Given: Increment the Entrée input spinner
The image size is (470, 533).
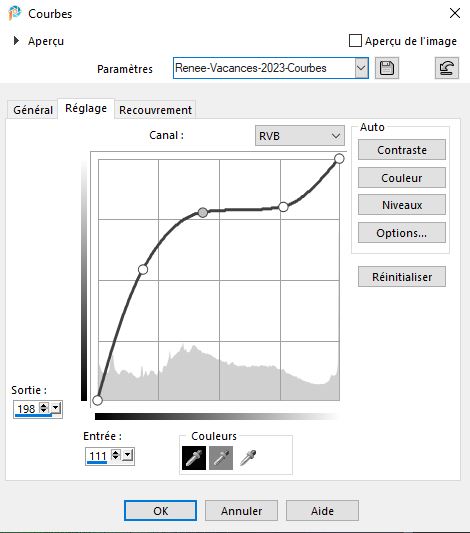Looking at the screenshot, I should click(x=116, y=452).
